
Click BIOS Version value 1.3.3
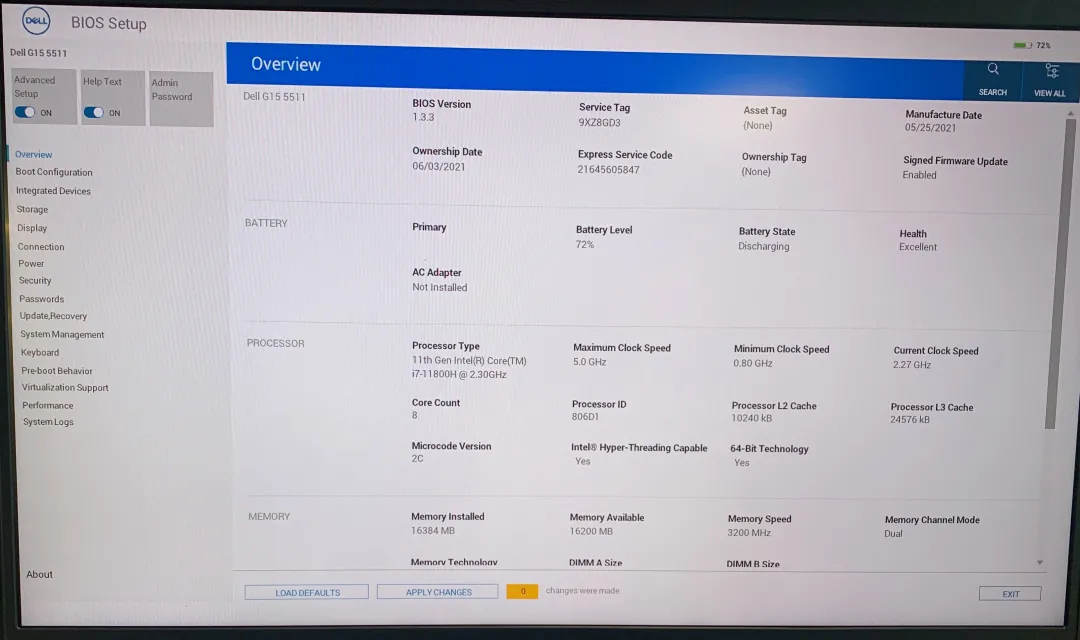click(423, 117)
